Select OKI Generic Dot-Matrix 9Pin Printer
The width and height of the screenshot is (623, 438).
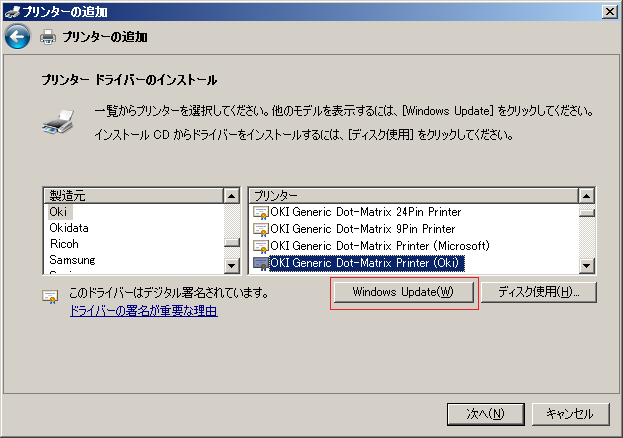[363, 229]
